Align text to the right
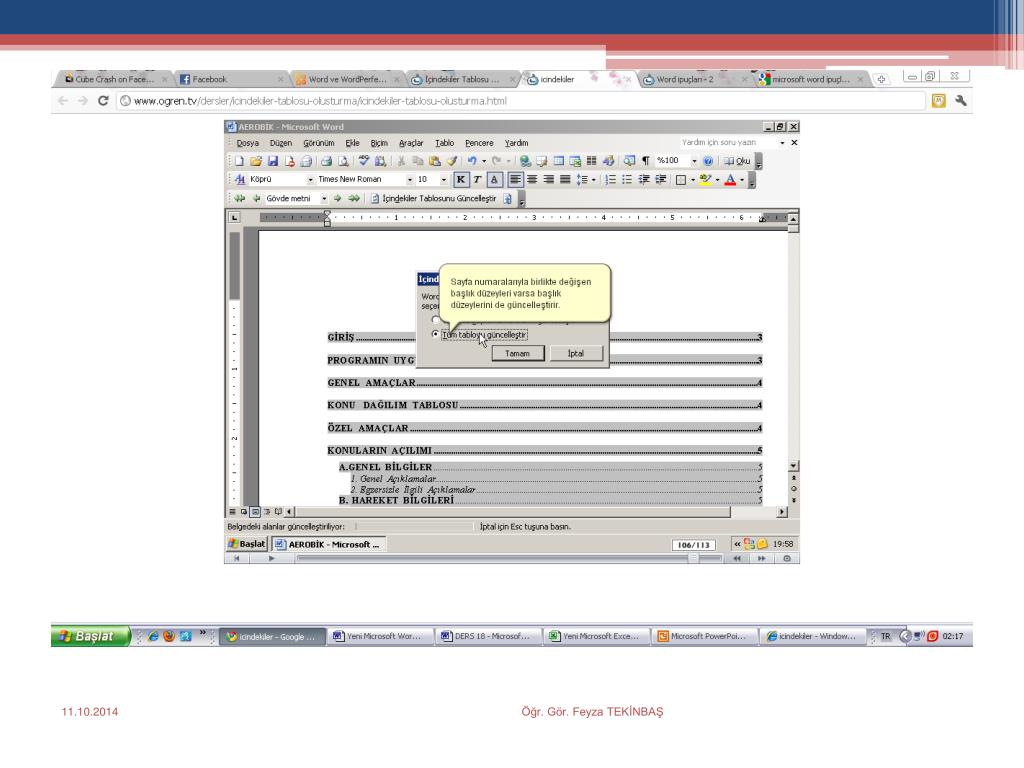The image size is (1024, 768). (x=549, y=179)
